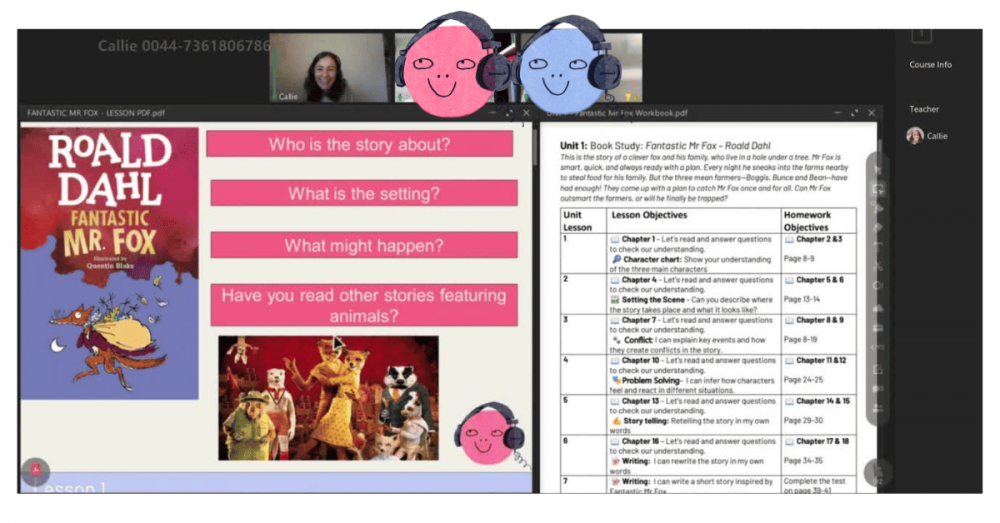
Task: Click 'Chapter 7' in lesson 3 objectives
Action: [639, 320]
